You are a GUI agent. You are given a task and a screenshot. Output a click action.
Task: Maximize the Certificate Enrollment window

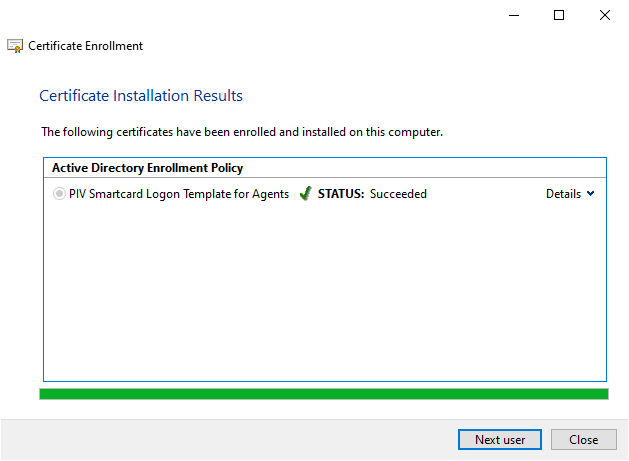(x=559, y=15)
